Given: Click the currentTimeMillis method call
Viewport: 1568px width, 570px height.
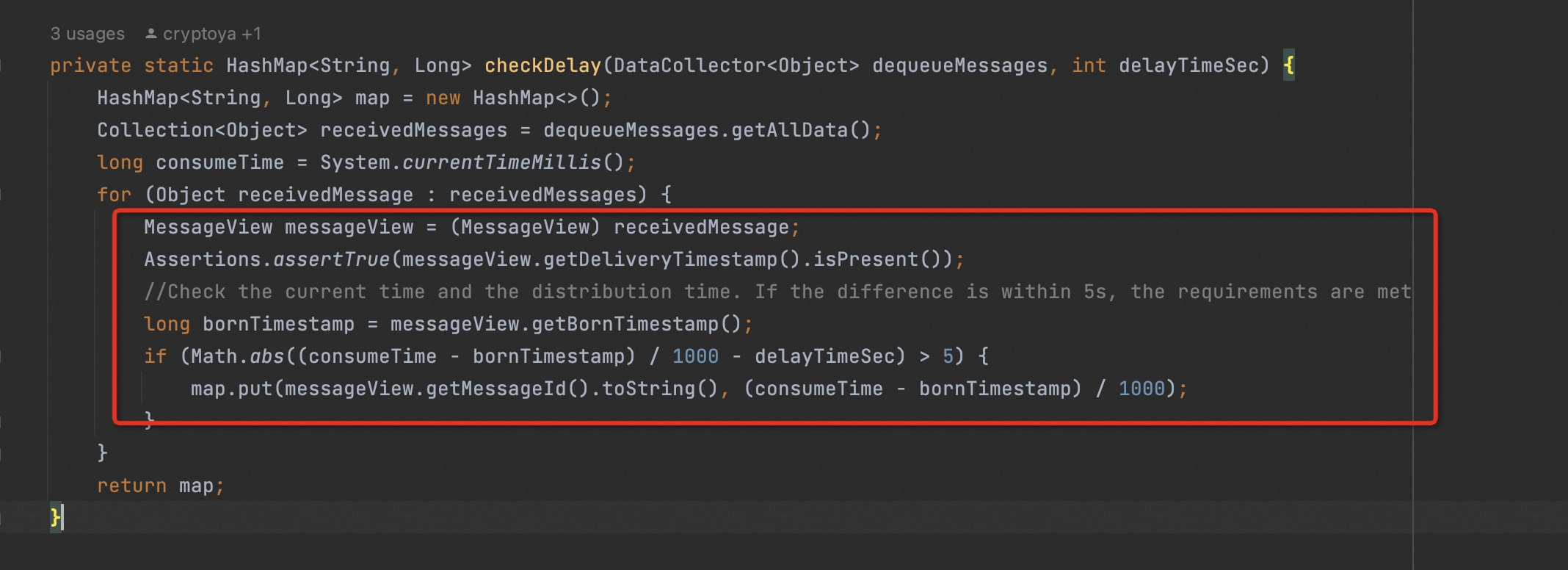Looking at the screenshot, I should [x=501, y=162].
